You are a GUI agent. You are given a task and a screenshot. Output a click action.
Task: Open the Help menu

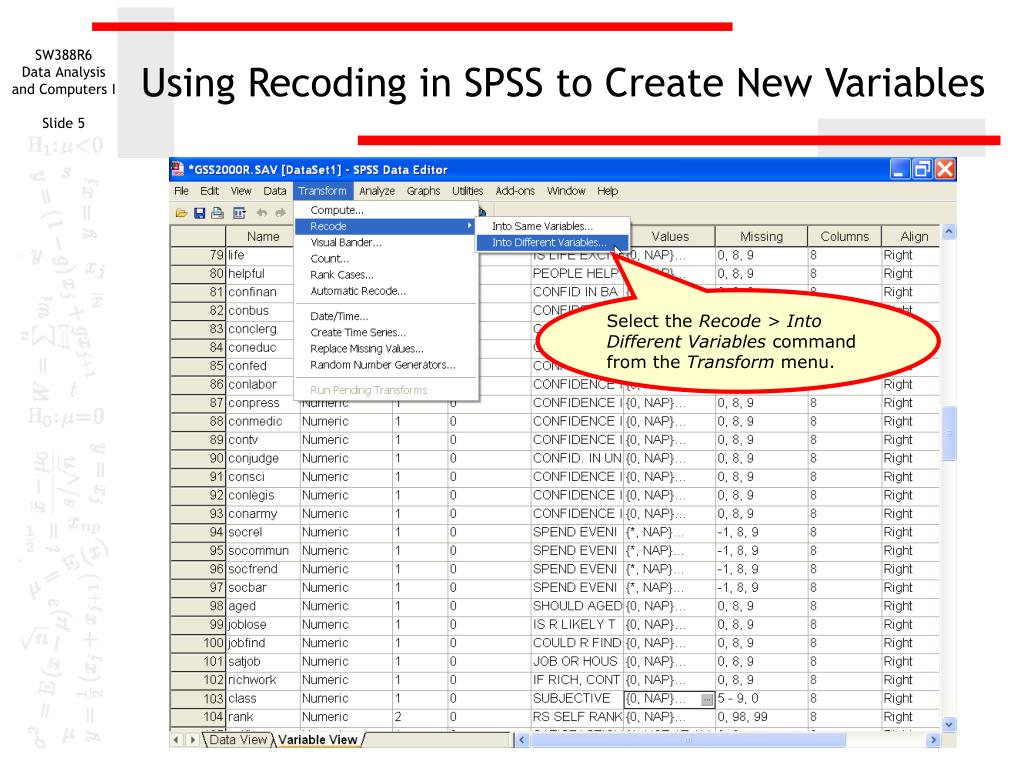pyautogui.click(x=607, y=191)
